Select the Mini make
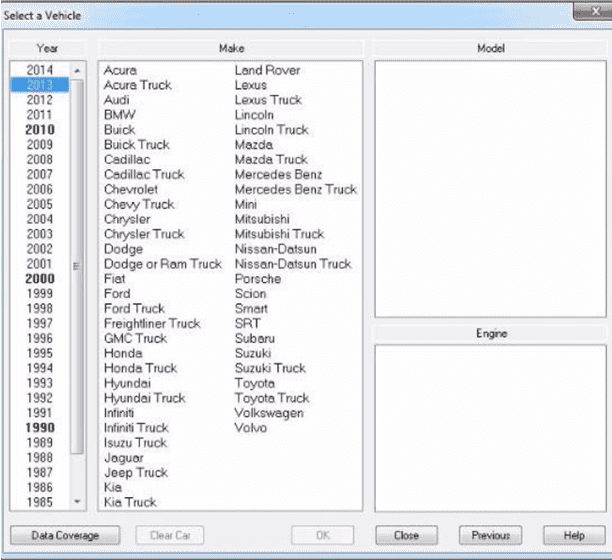612x560 pixels. pyautogui.click(x=246, y=204)
